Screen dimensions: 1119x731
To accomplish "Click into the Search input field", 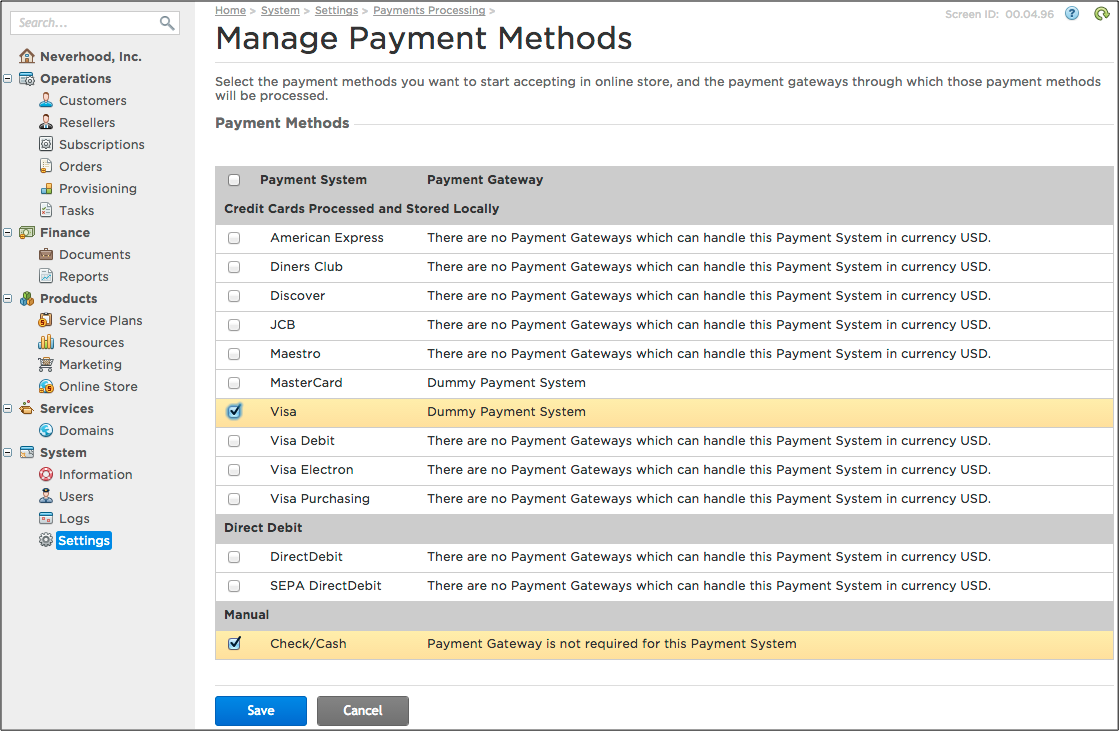I will click(85, 22).
